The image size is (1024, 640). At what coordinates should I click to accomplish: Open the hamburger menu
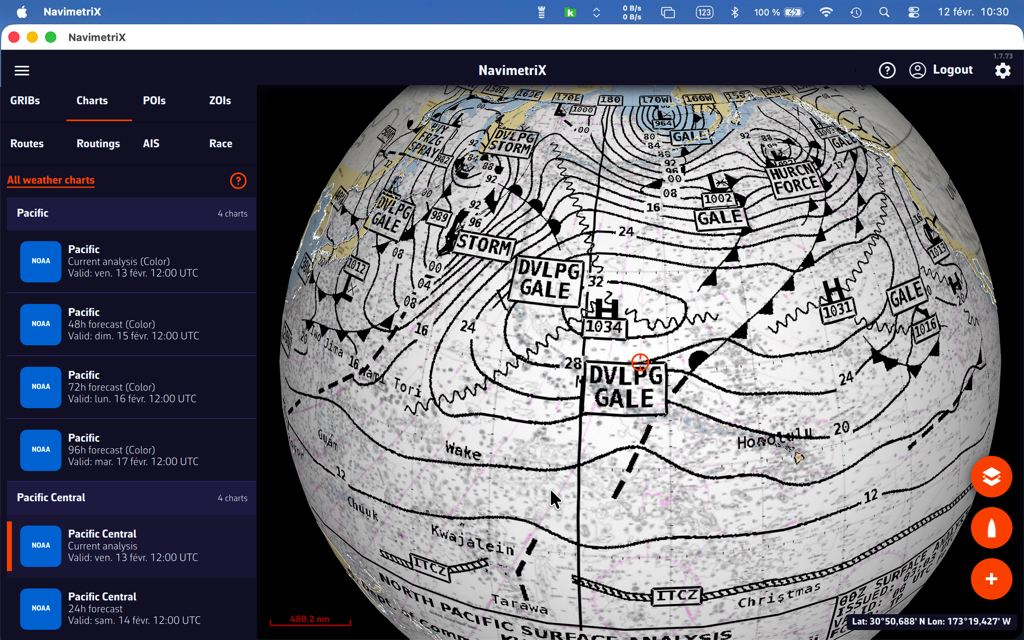(x=22, y=71)
